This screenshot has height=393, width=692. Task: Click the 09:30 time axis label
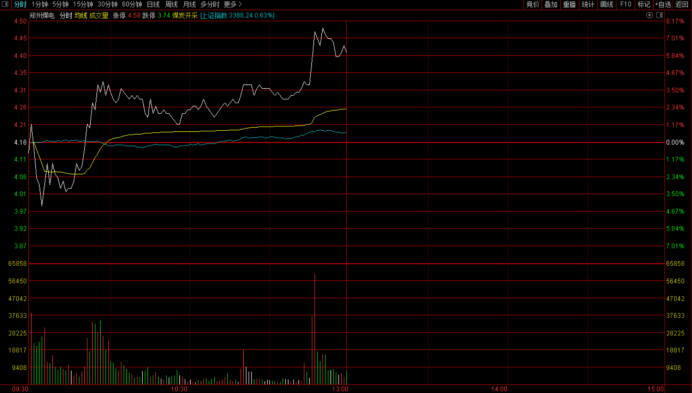point(20,389)
